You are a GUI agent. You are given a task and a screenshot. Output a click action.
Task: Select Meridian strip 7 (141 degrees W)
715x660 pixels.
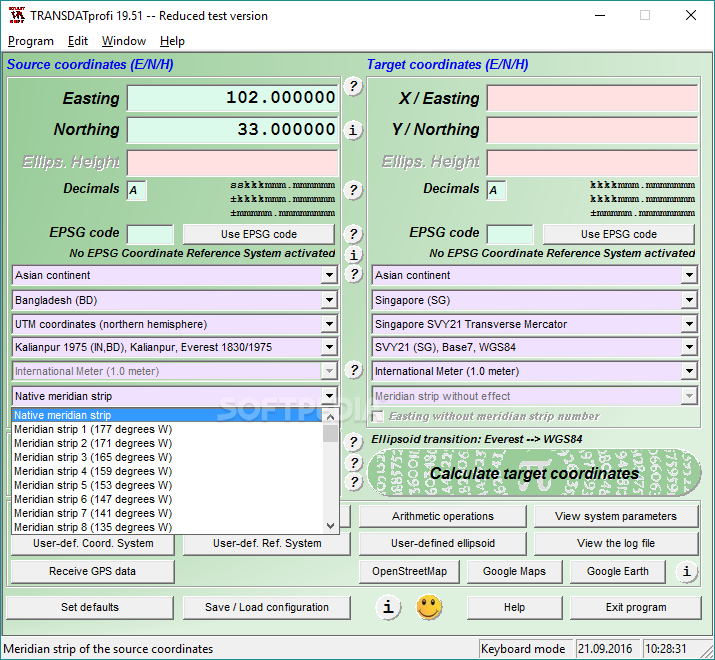coord(167,513)
